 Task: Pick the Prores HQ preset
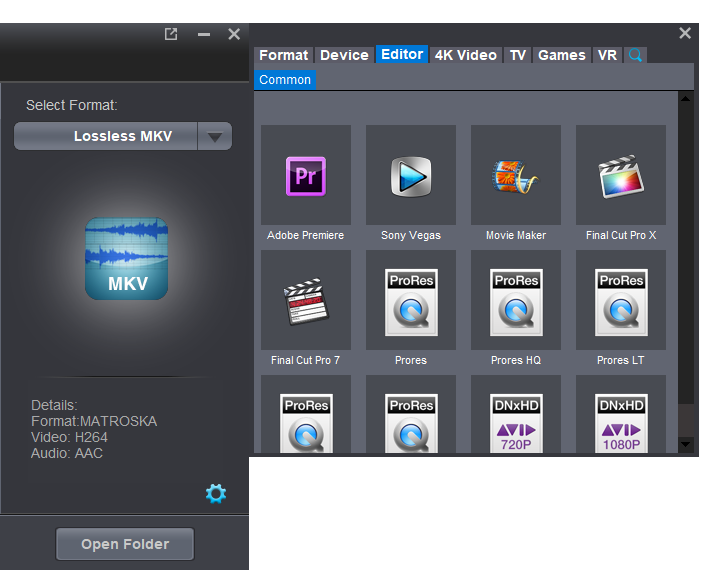point(516,300)
